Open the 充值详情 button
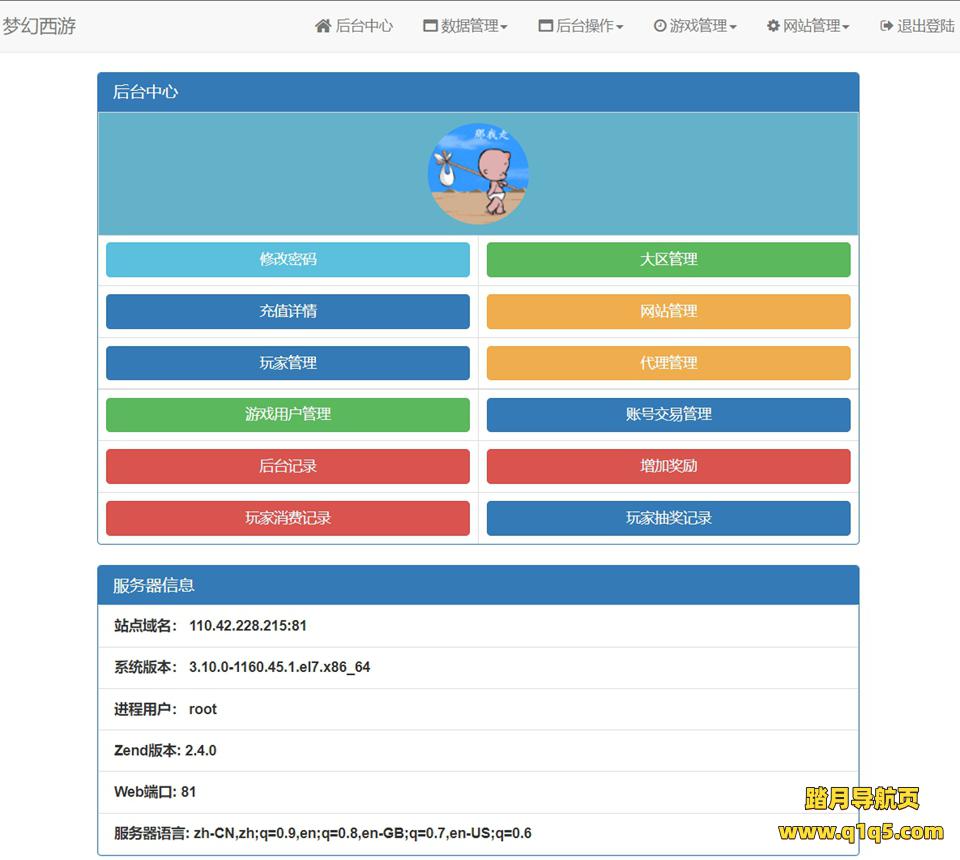 pos(288,311)
